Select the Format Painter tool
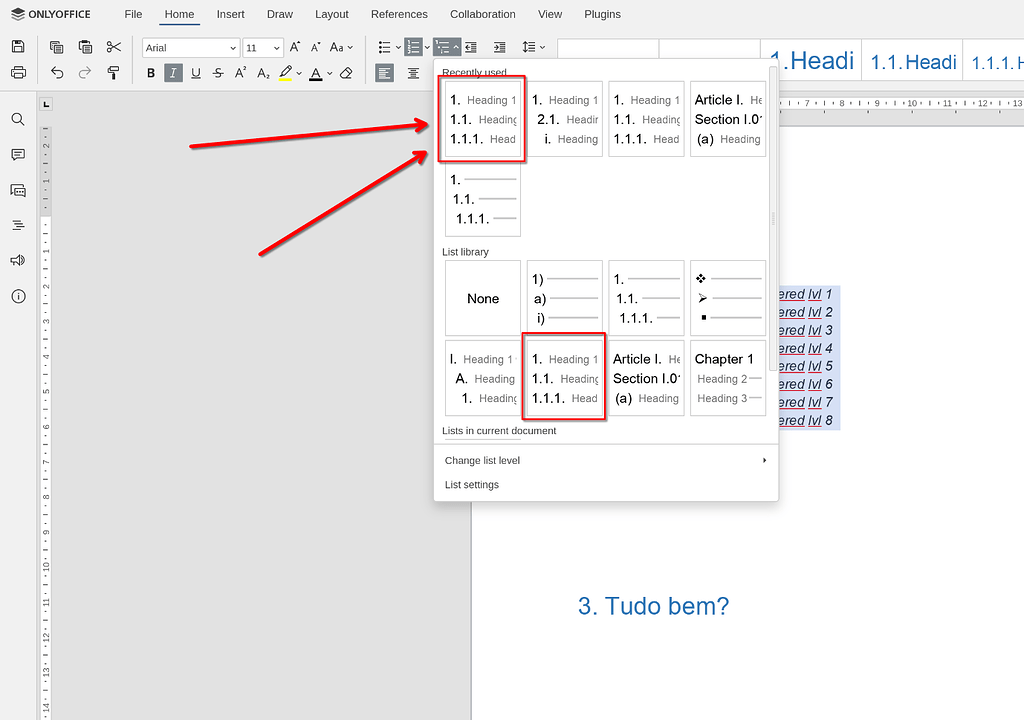Viewport: 1024px width, 720px height. pyautogui.click(x=114, y=73)
